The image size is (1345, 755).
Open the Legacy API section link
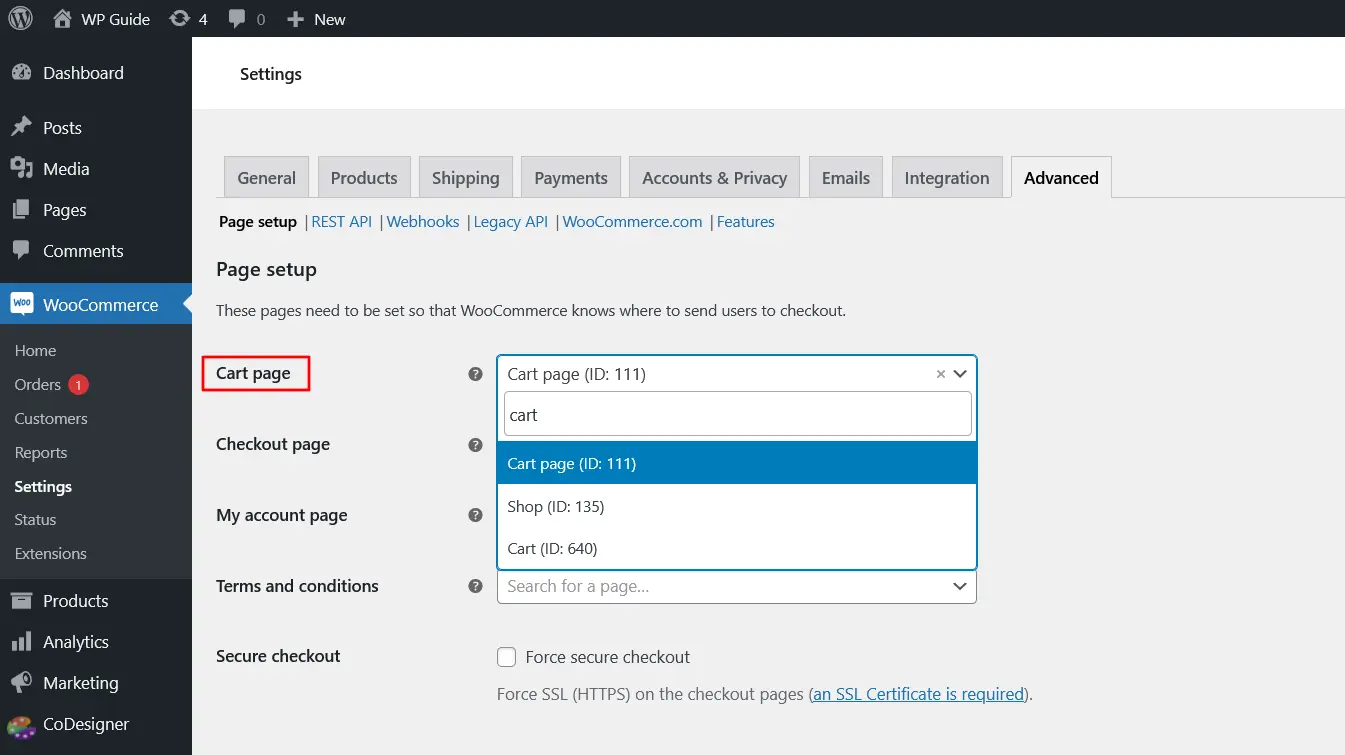pos(511,222)
